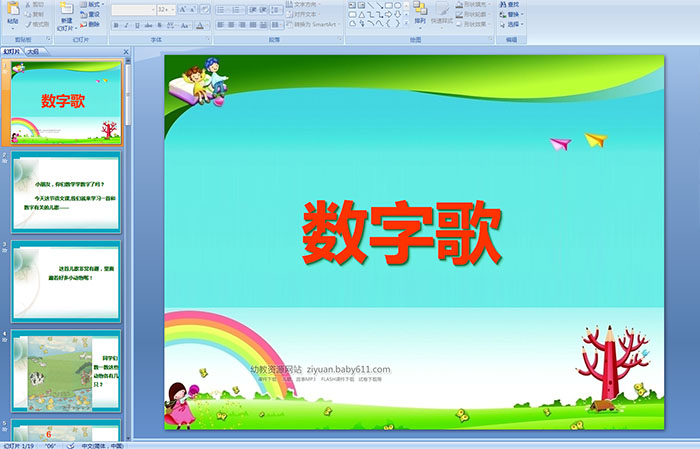The height and width of the screenshot is (449, 700).
Task: Click the Font Color (A) swatch
Action: [x=200, y=25]
